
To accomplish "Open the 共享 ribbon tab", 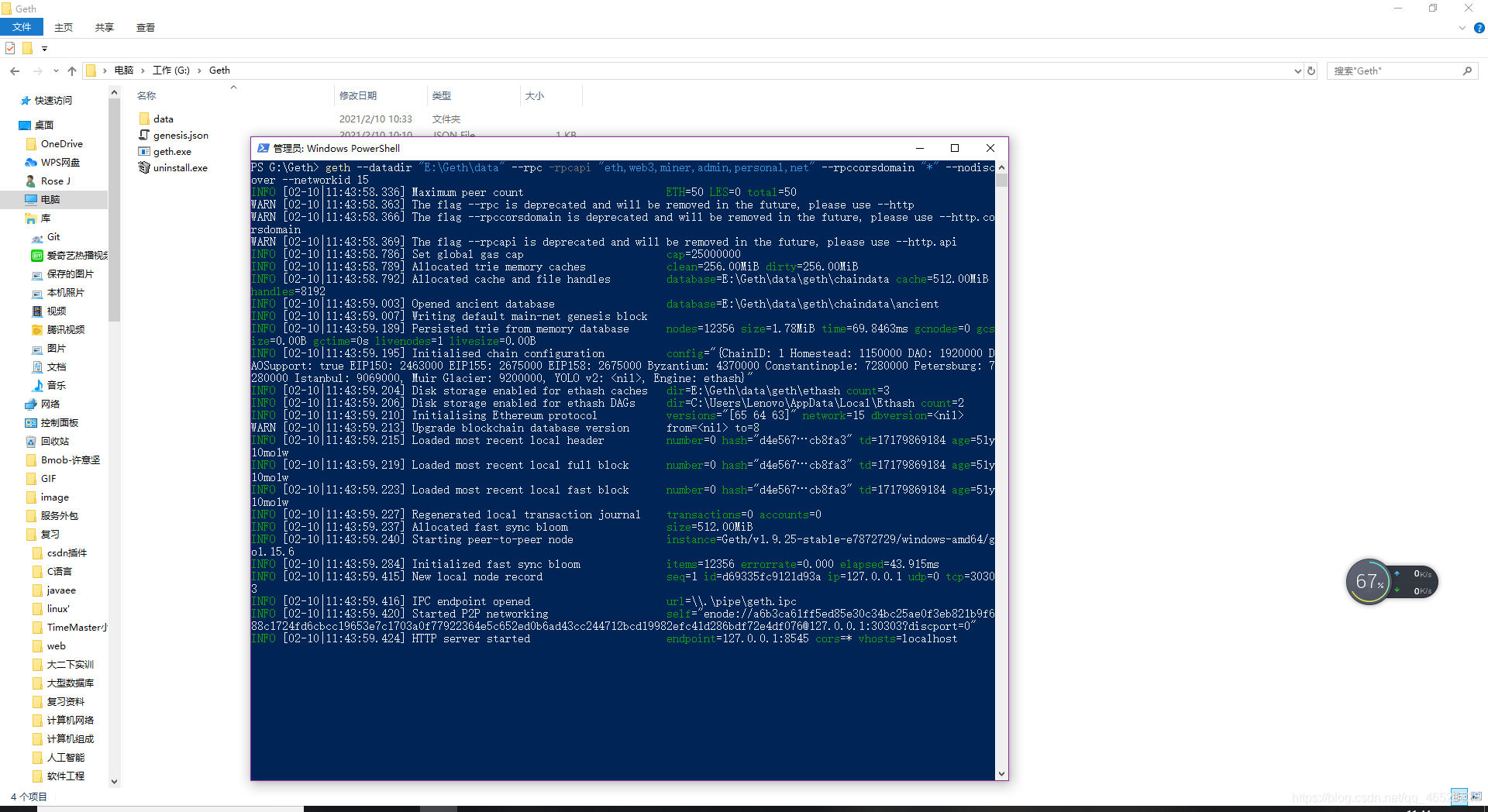I will point(105,27).
